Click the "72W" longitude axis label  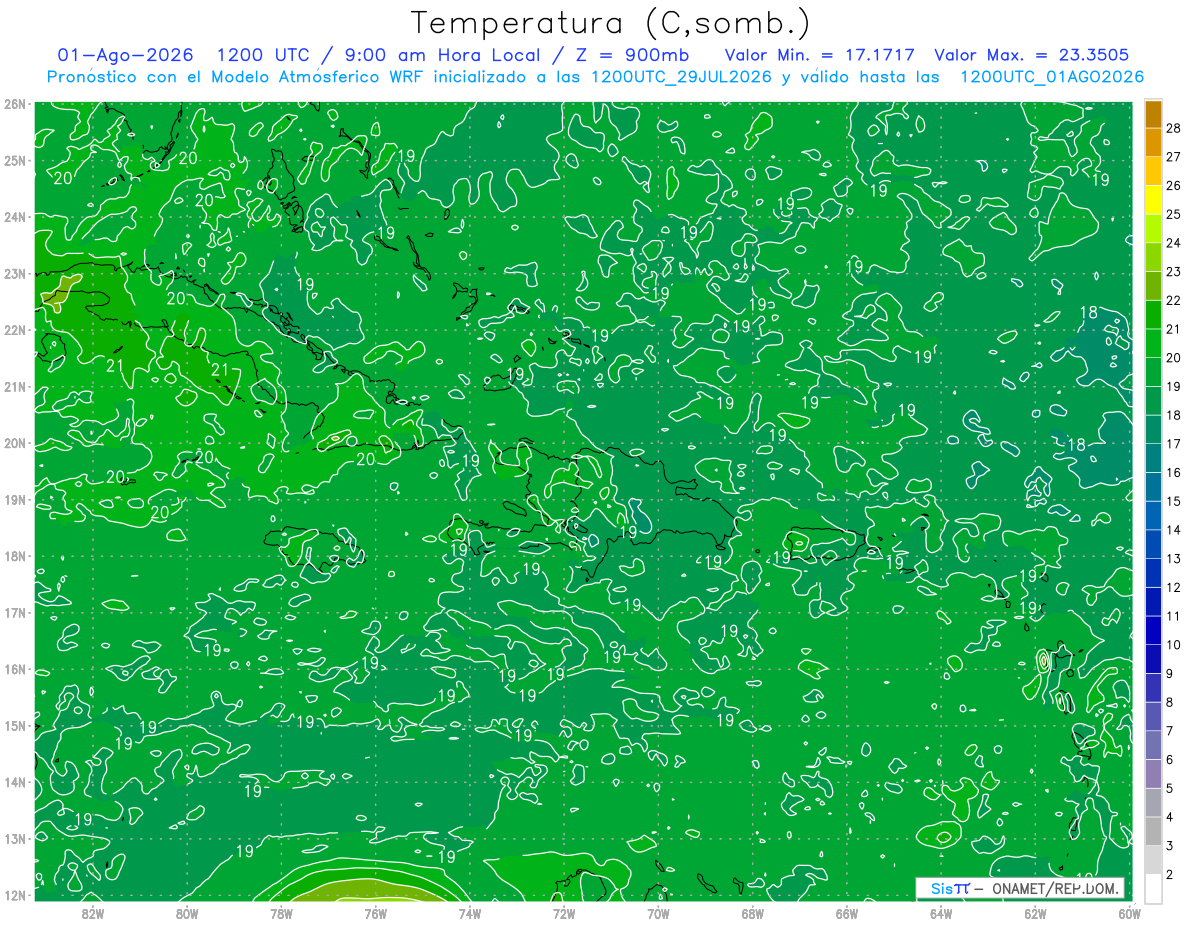click(564, 913)
